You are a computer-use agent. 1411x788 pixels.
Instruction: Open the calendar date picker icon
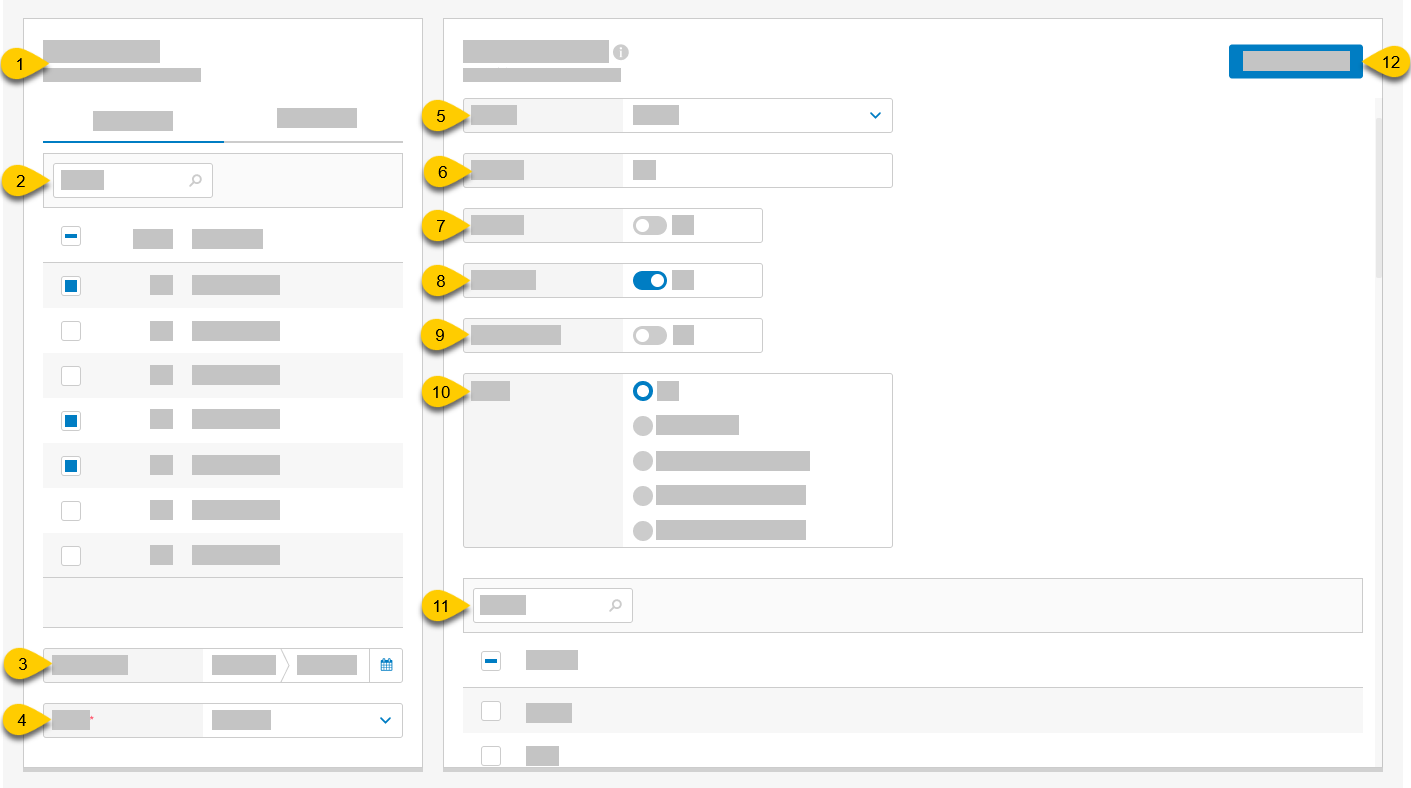click(x=387, y=665)
